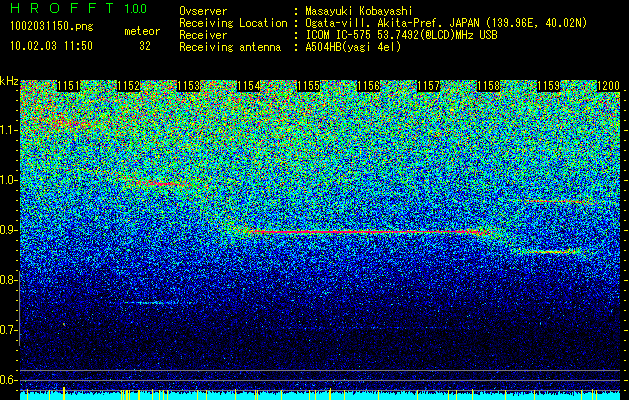Click the faint cyan echo near 0.75 kHz
629x400 pixels.
click(x=152, y=303)
